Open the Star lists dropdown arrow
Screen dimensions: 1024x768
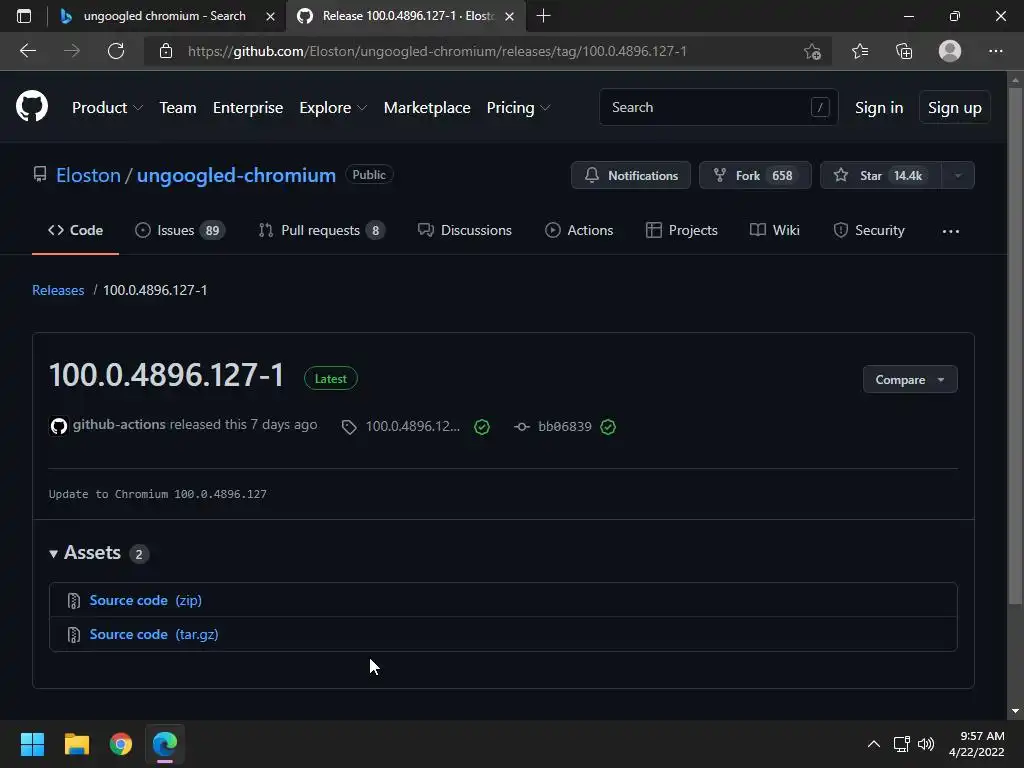click(958, 175)
